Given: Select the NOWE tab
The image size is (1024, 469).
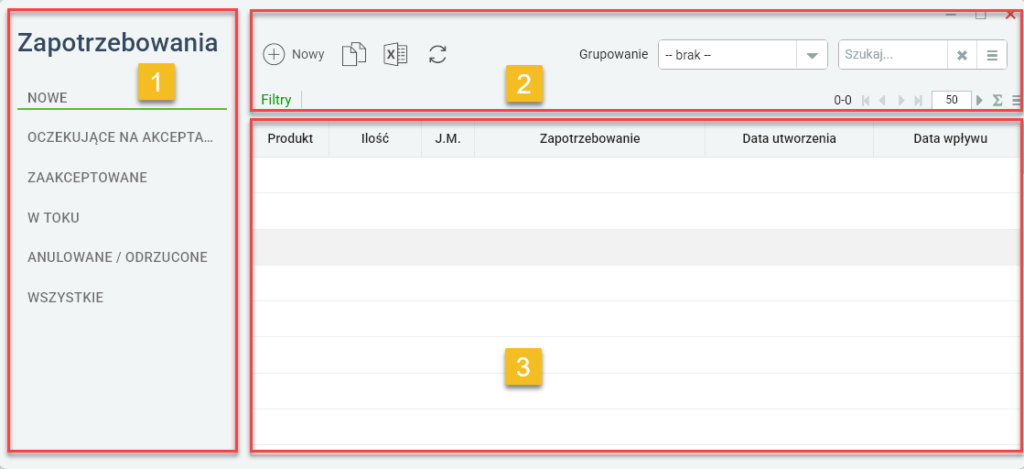Looking at the screenshot, I should (x=122, y=98).
